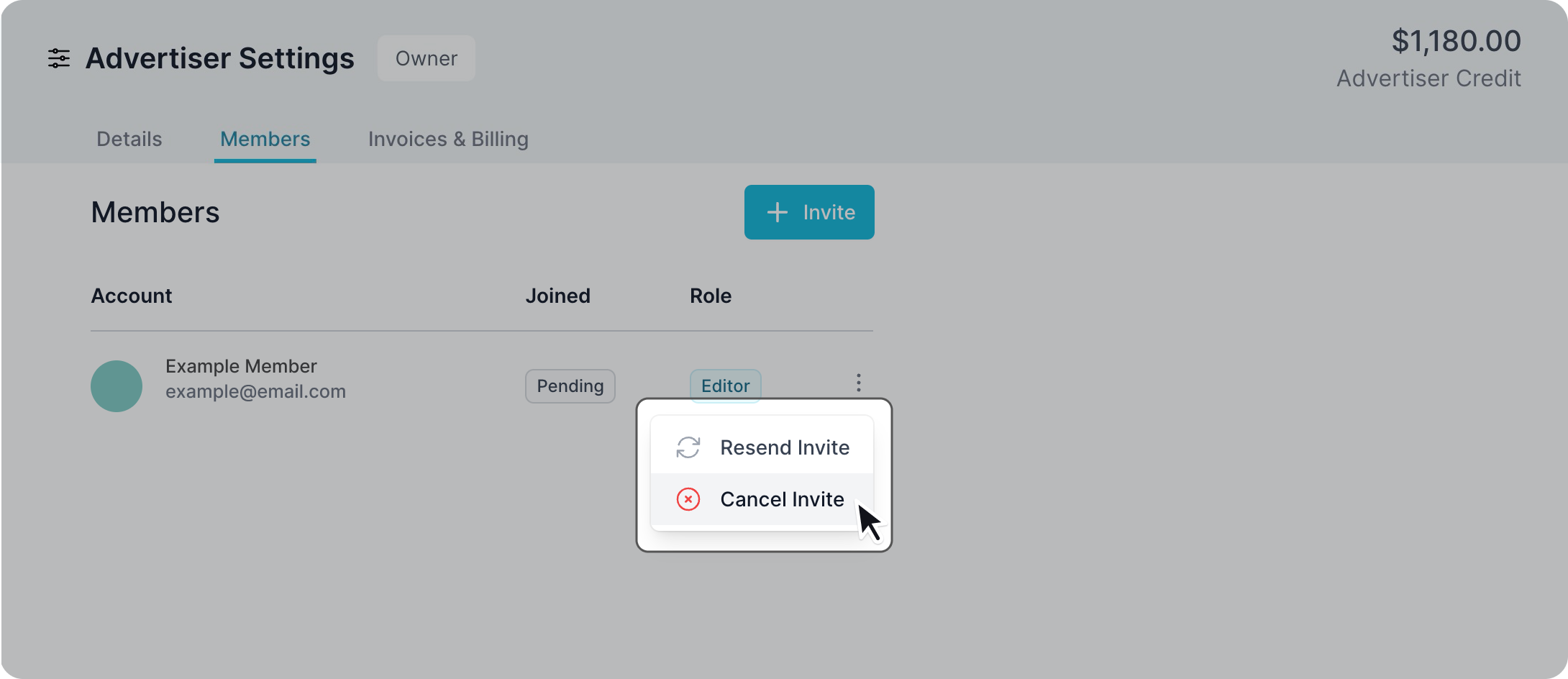This screenshot has height=679, width=1568.
Task: Click the Pending status badge
Action: [570, 386]
